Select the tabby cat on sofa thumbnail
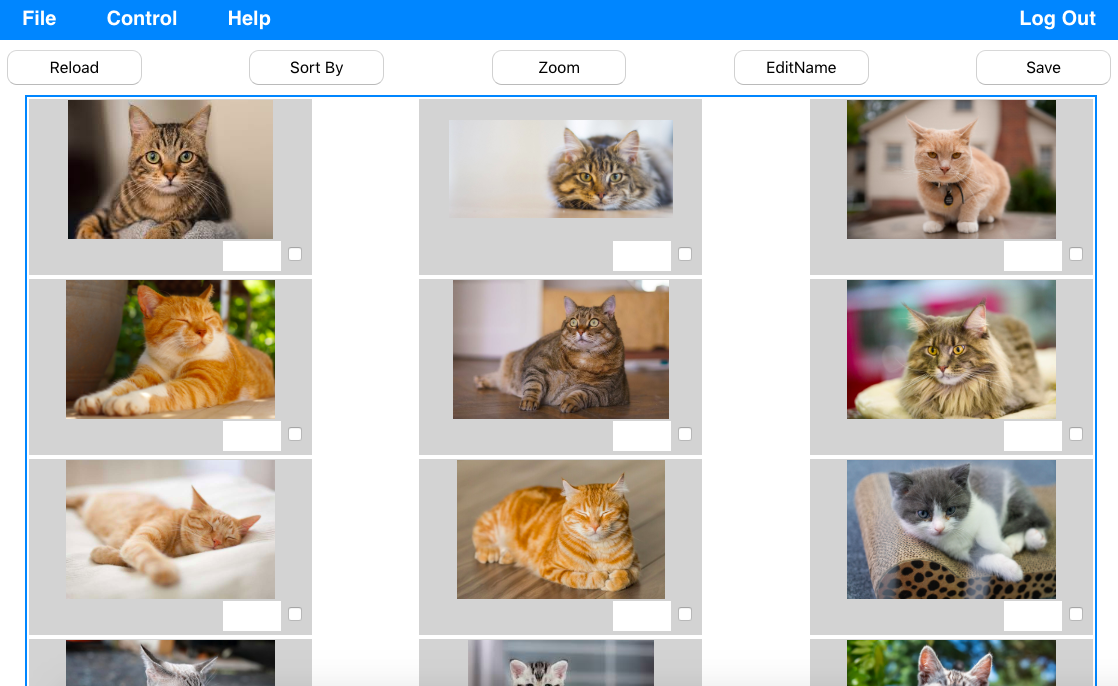1118x686 pixels. pyautogui.click(x=170, y=169)
